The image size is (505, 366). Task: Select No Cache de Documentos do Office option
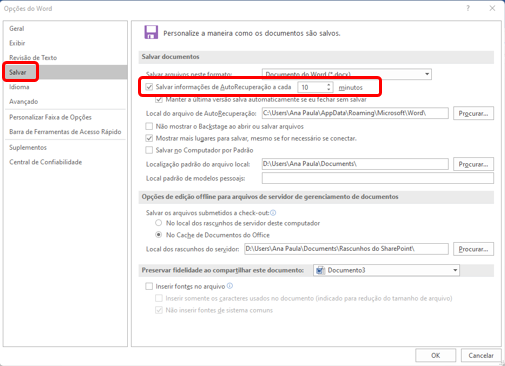click(x=159, y=235)
